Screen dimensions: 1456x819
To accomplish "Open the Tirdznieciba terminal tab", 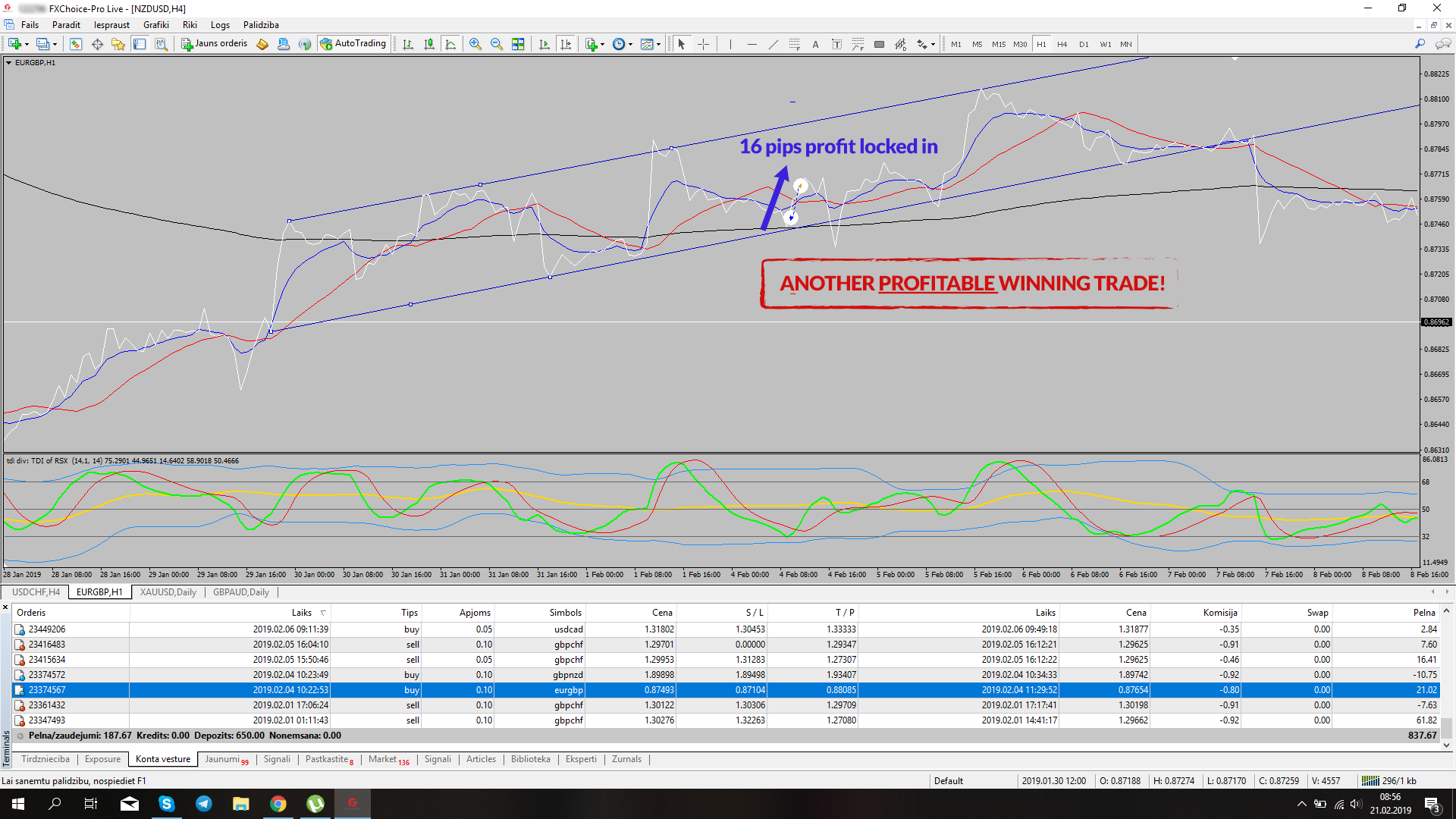I will tap(45, 759).
